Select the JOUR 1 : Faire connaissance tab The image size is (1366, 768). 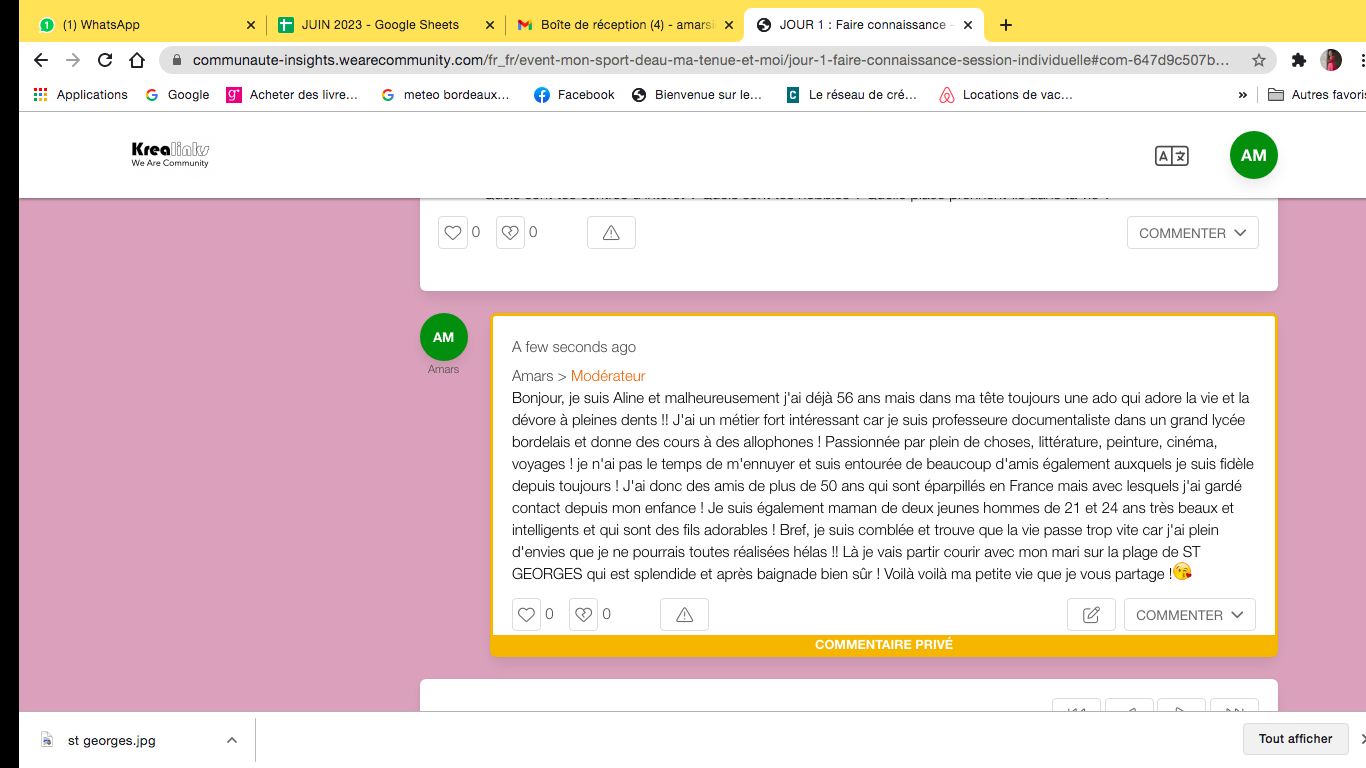coord(864,25)
